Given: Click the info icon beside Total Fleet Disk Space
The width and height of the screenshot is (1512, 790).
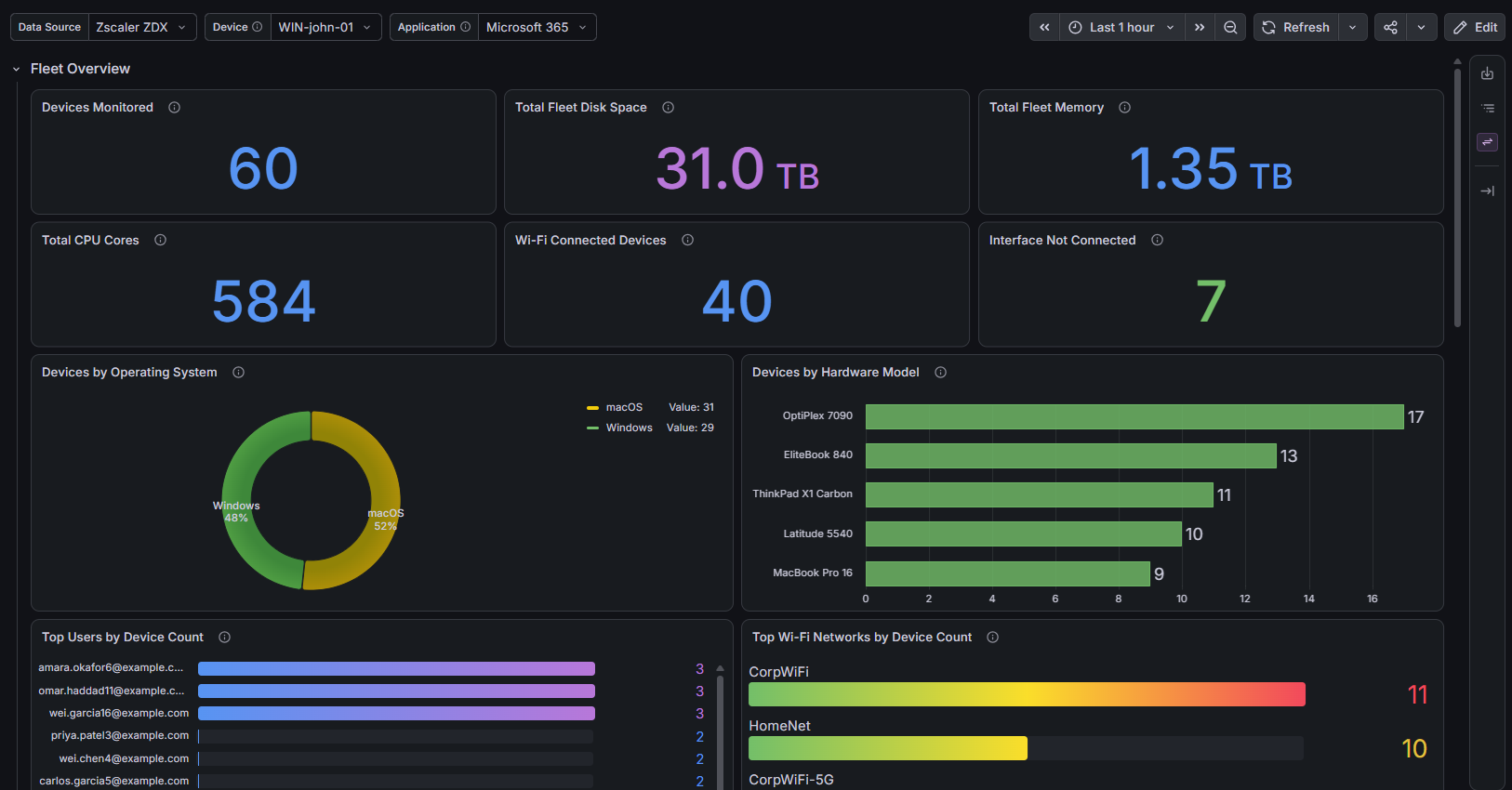Looking at the screenshot, I should pos(668,108).
